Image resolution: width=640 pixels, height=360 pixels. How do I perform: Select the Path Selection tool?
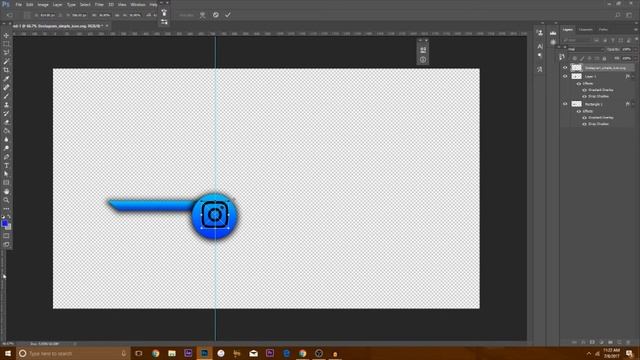click(x=6, y=174)
